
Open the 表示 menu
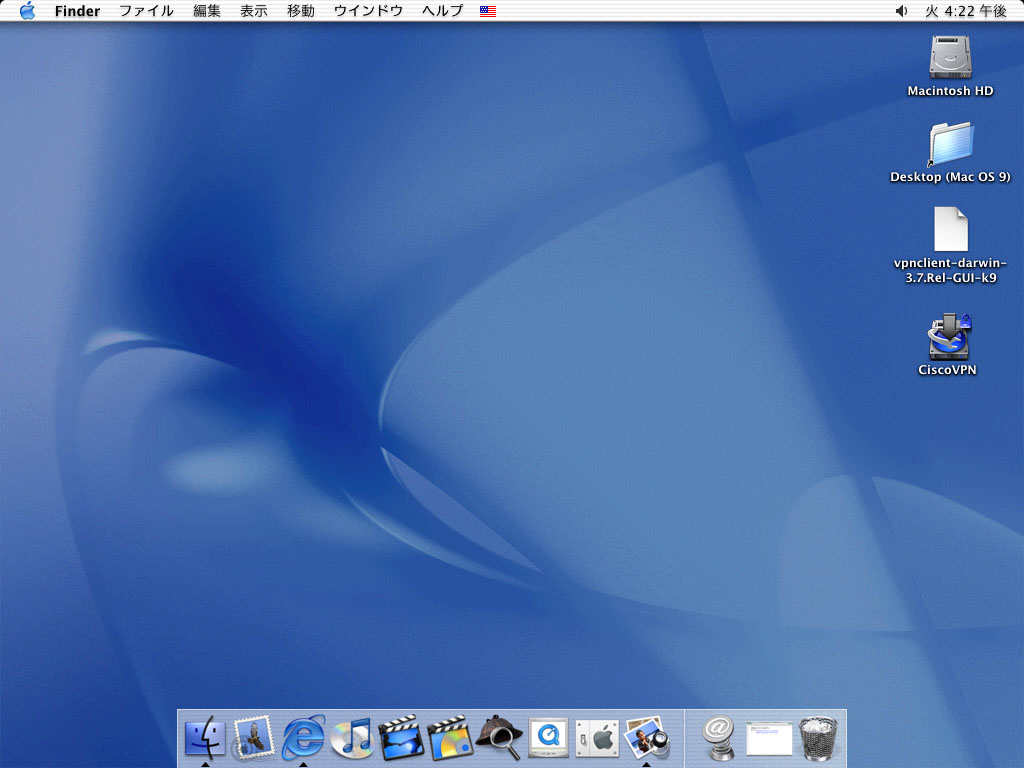pos(254,11)
